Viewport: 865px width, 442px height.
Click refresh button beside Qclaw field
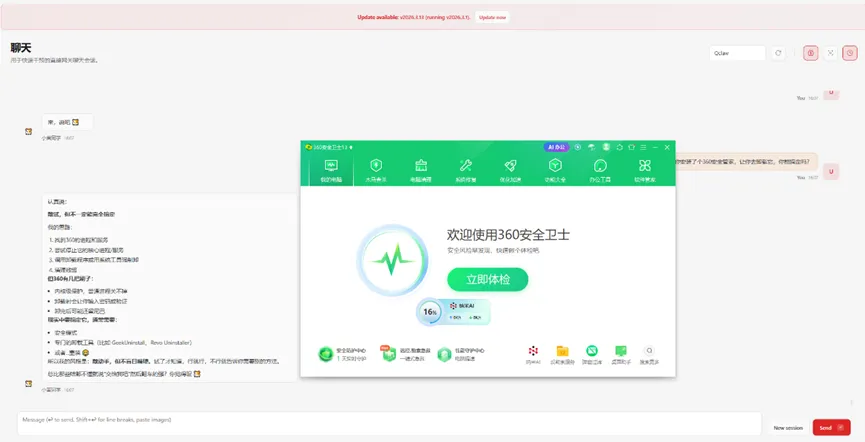[x=778, y=53]
